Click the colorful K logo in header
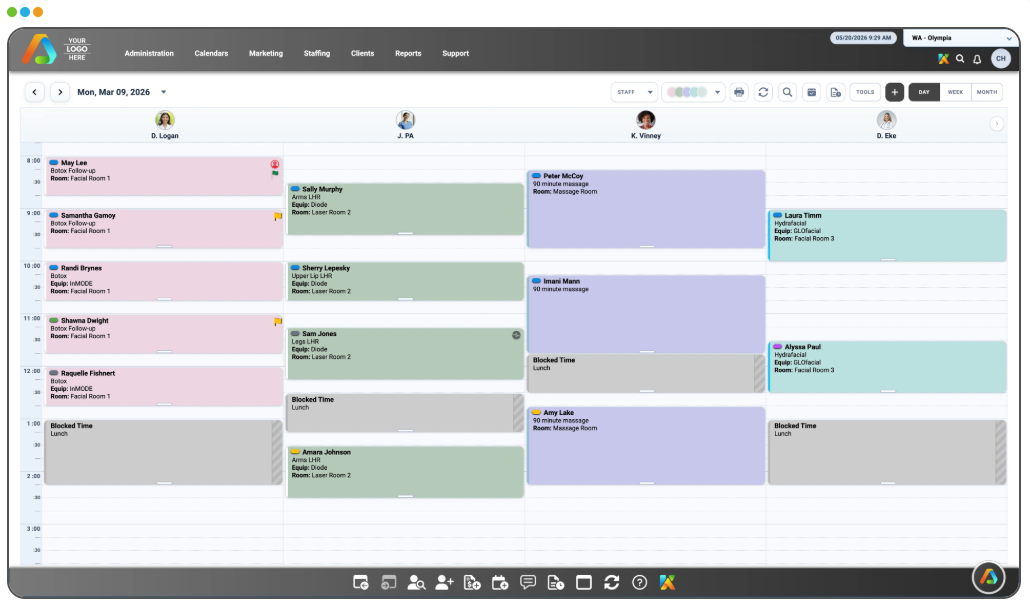Viewport: 1030px width, 607px height. click(x=943, y=59)
